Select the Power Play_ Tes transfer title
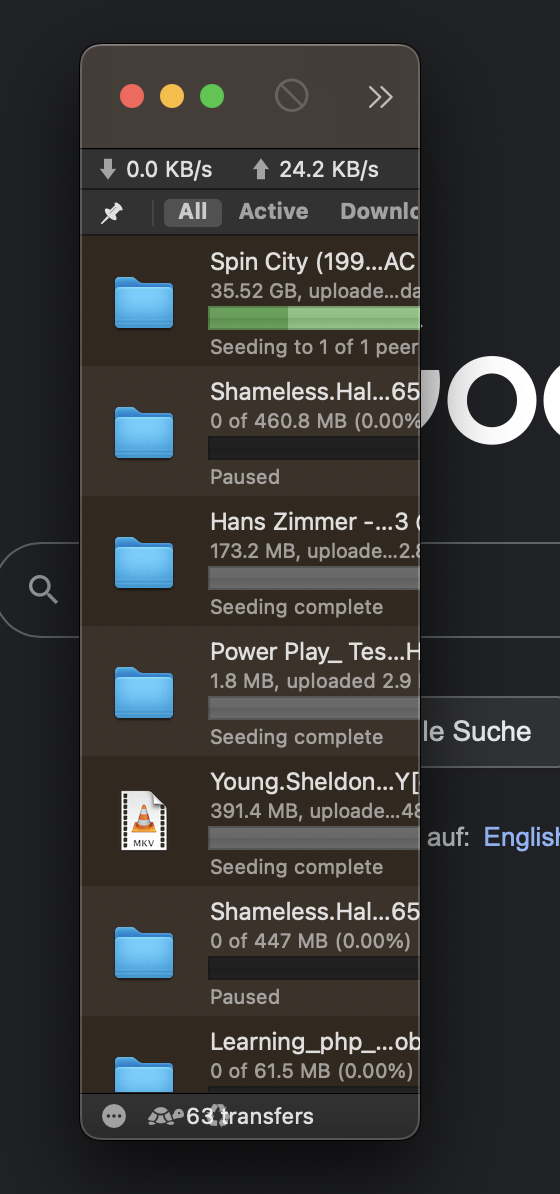Screen dimensions: 560x1194 [x=314, y=652]
